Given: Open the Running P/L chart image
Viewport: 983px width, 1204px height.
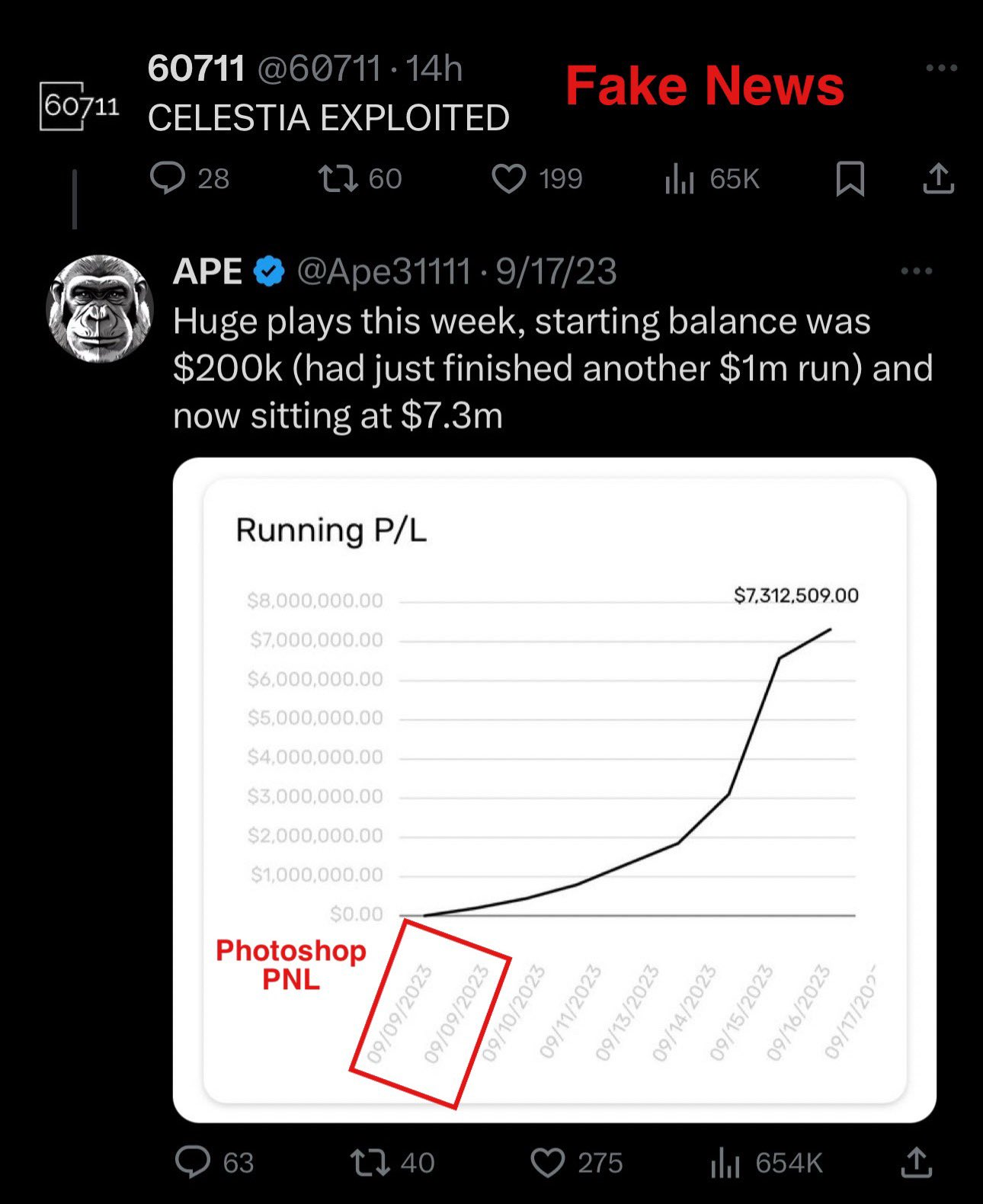Looking at the screenshot, I should click(555, 790).
